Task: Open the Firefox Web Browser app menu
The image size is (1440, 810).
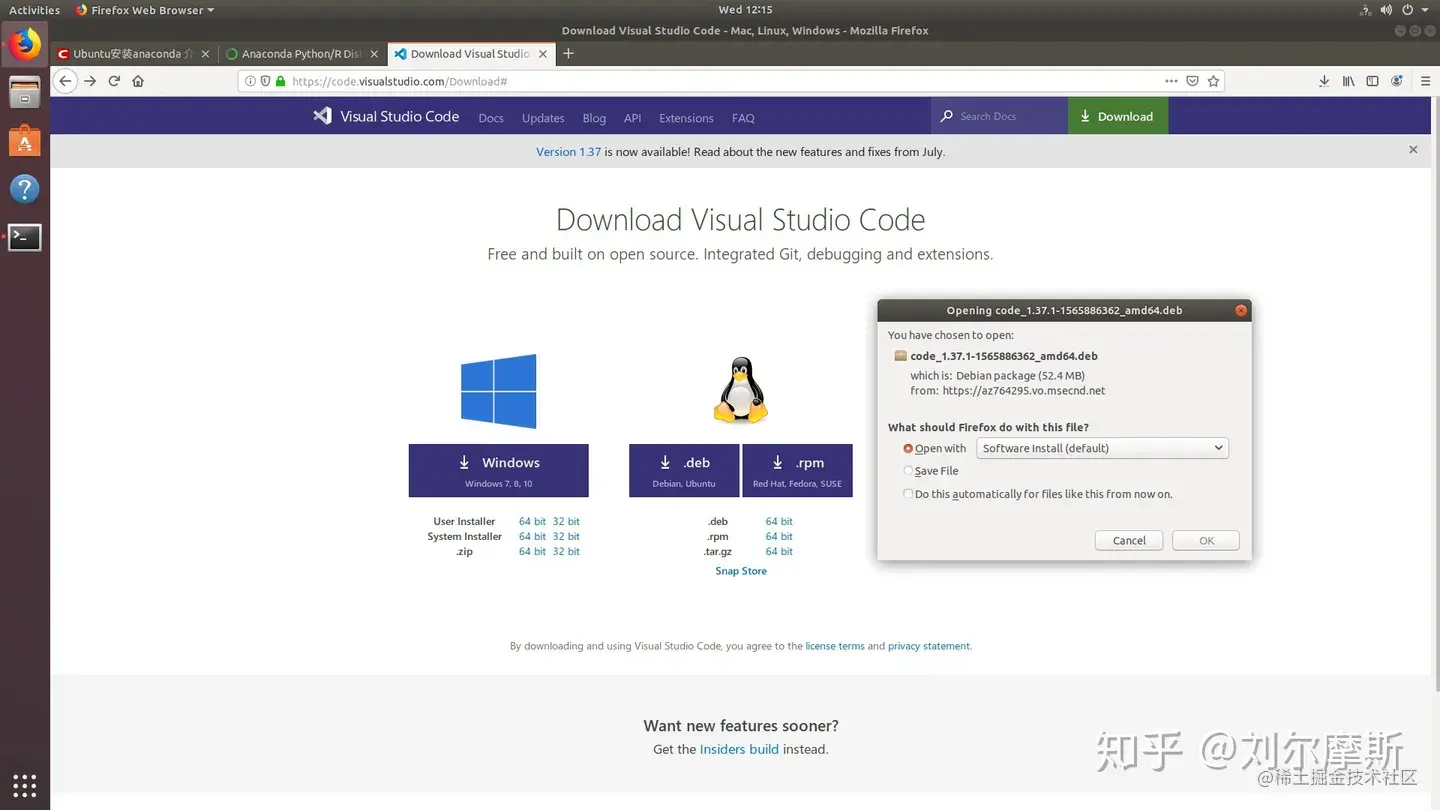Action: coord(145,10)
